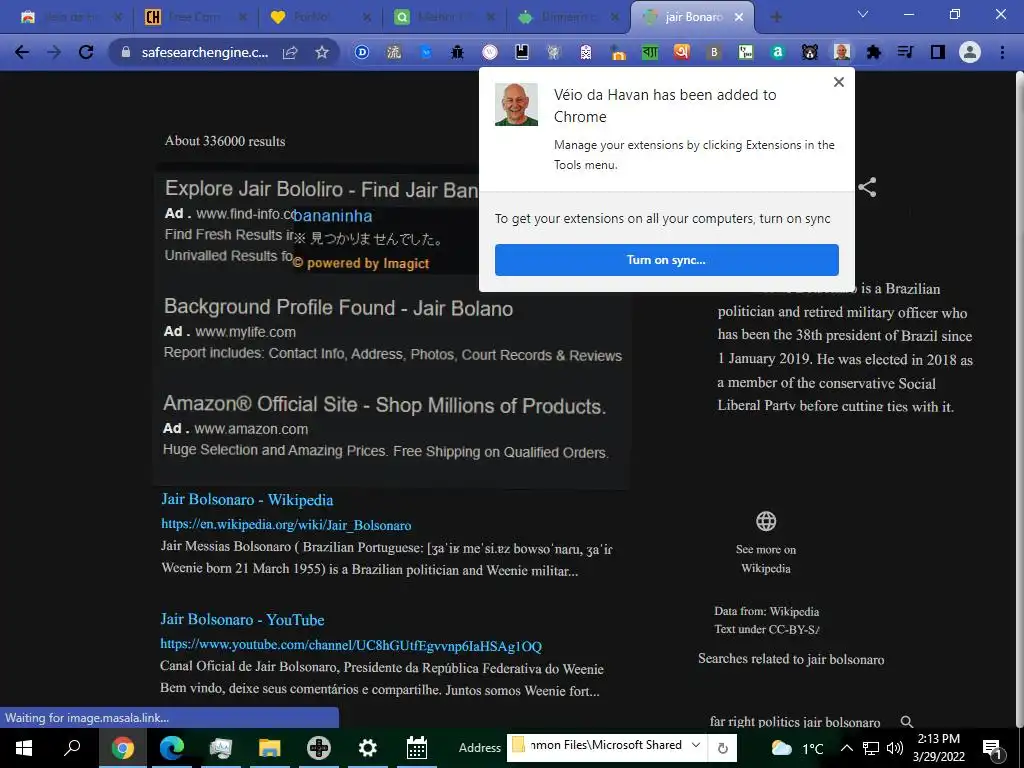
Task: Expand the tab search chevron
Action: pyautogui.click(x=863, y=14)
